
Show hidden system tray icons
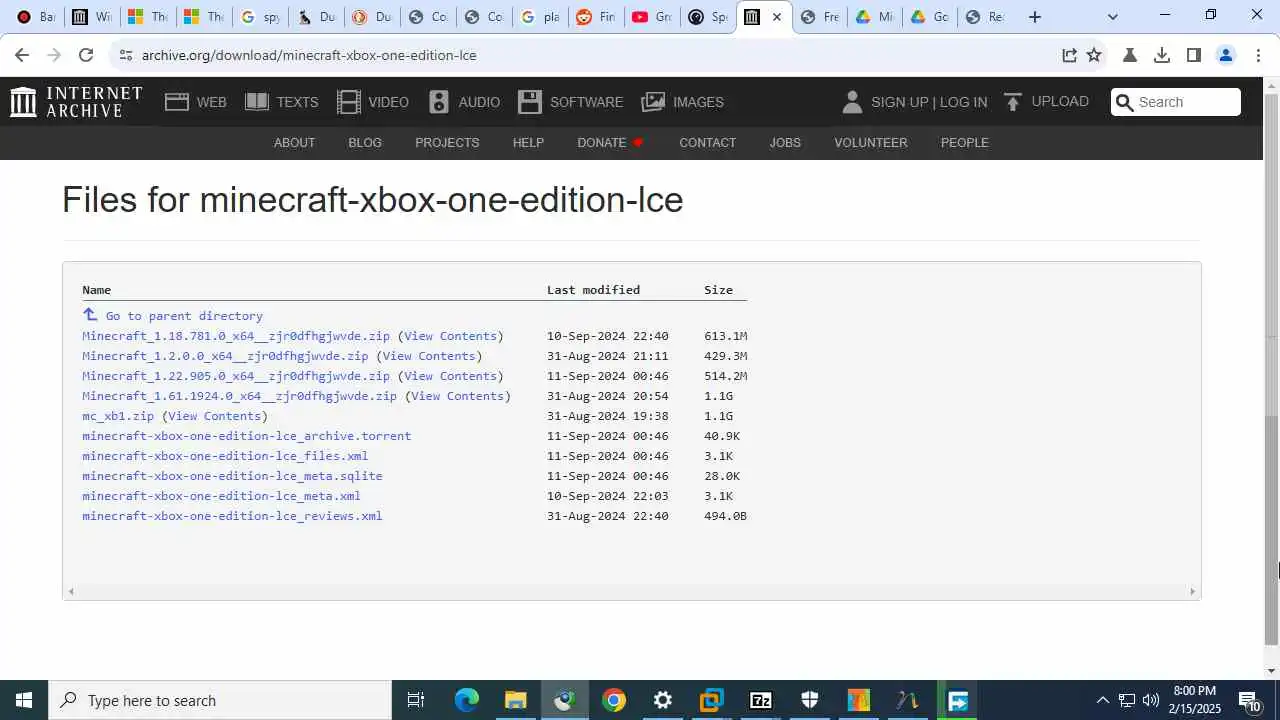tap(1102, 700)
